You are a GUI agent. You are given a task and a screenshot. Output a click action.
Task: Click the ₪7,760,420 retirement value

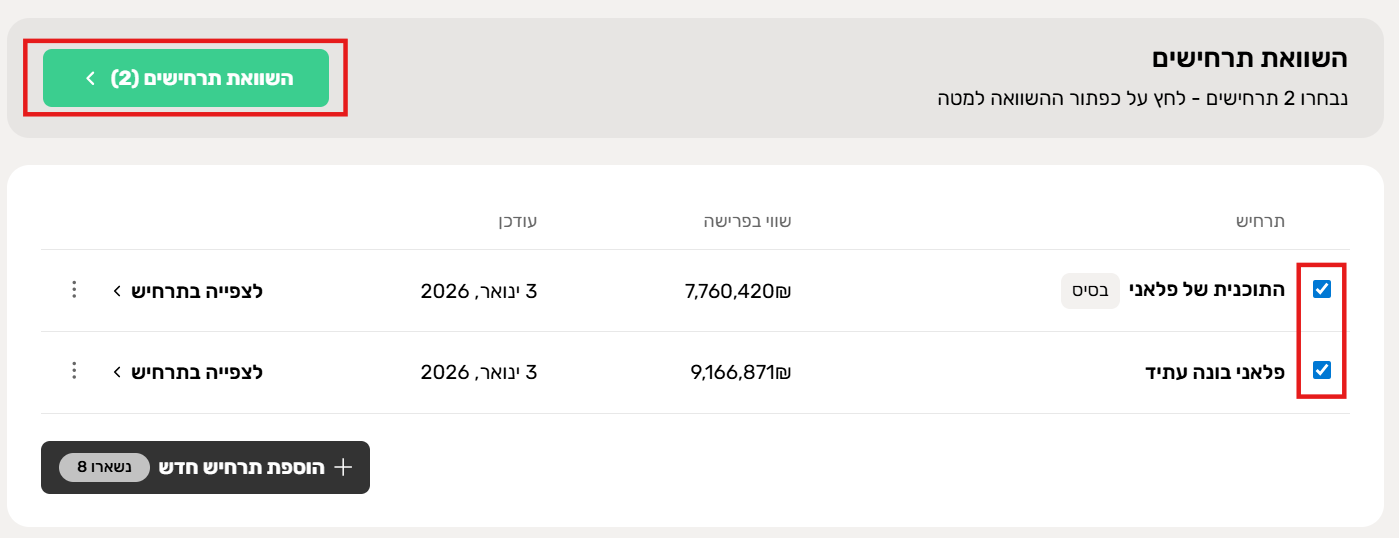pyautogui.click(x=740, y=291)
